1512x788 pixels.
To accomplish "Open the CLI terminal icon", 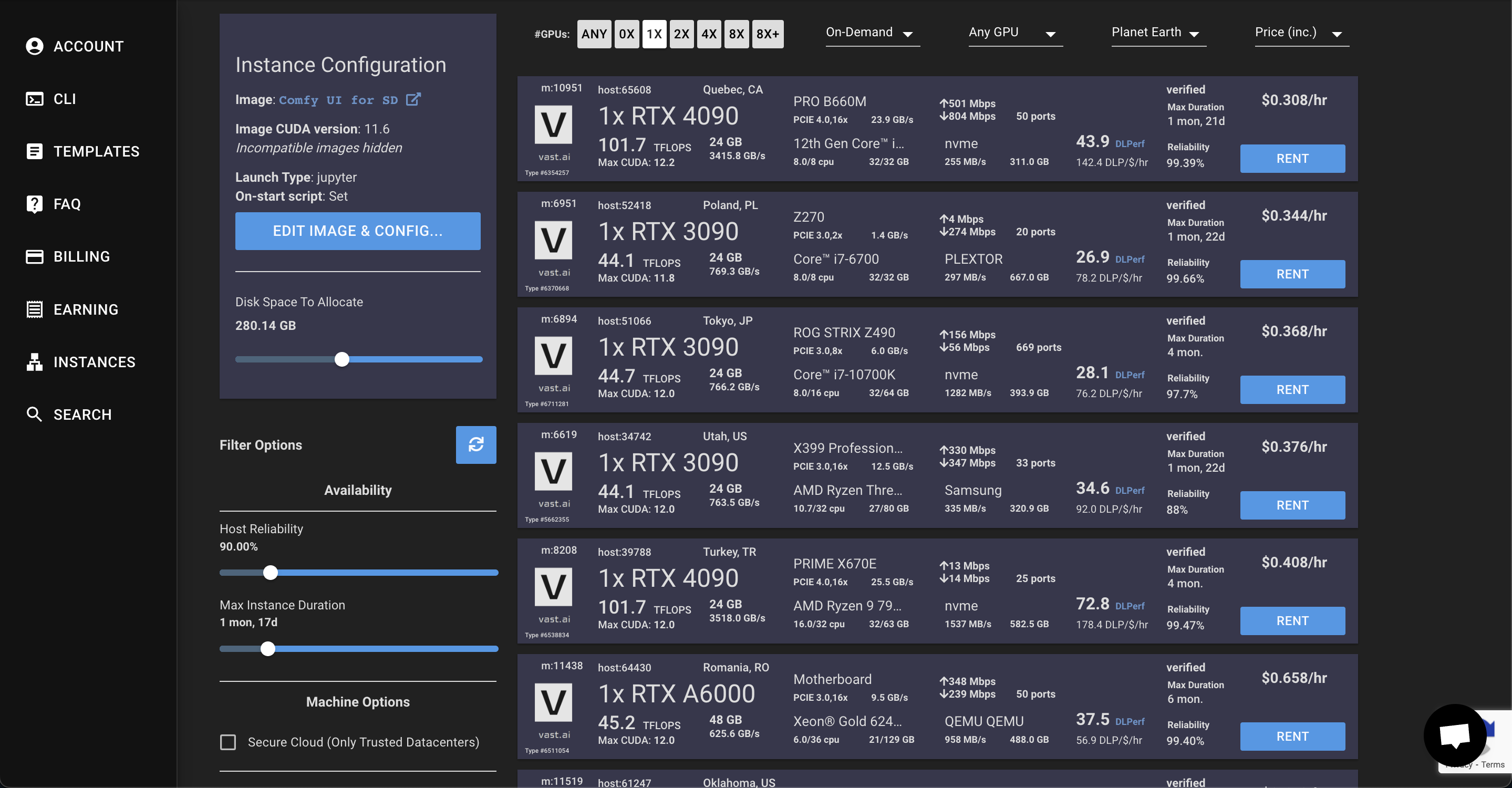I will 34,99.
